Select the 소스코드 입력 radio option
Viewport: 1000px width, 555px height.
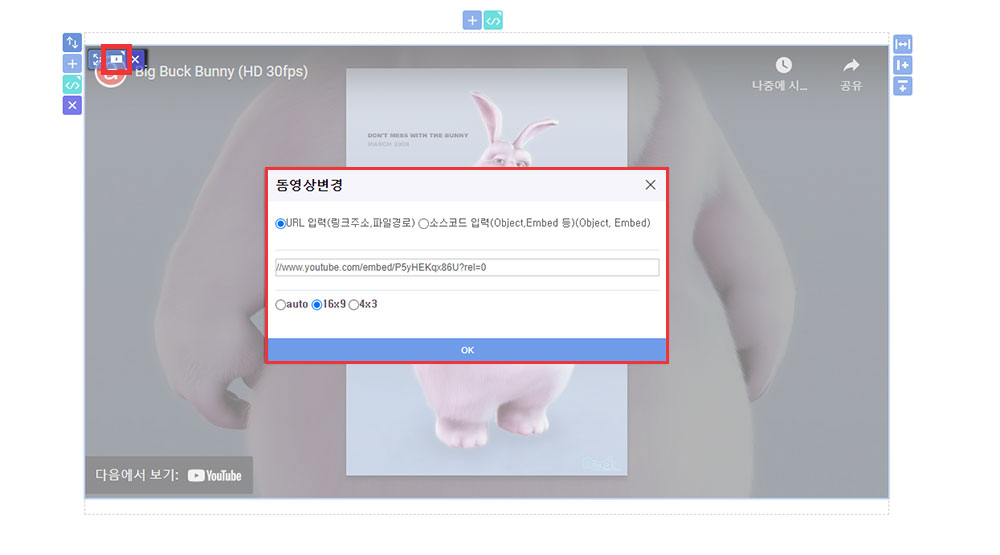tap(424, 223)
